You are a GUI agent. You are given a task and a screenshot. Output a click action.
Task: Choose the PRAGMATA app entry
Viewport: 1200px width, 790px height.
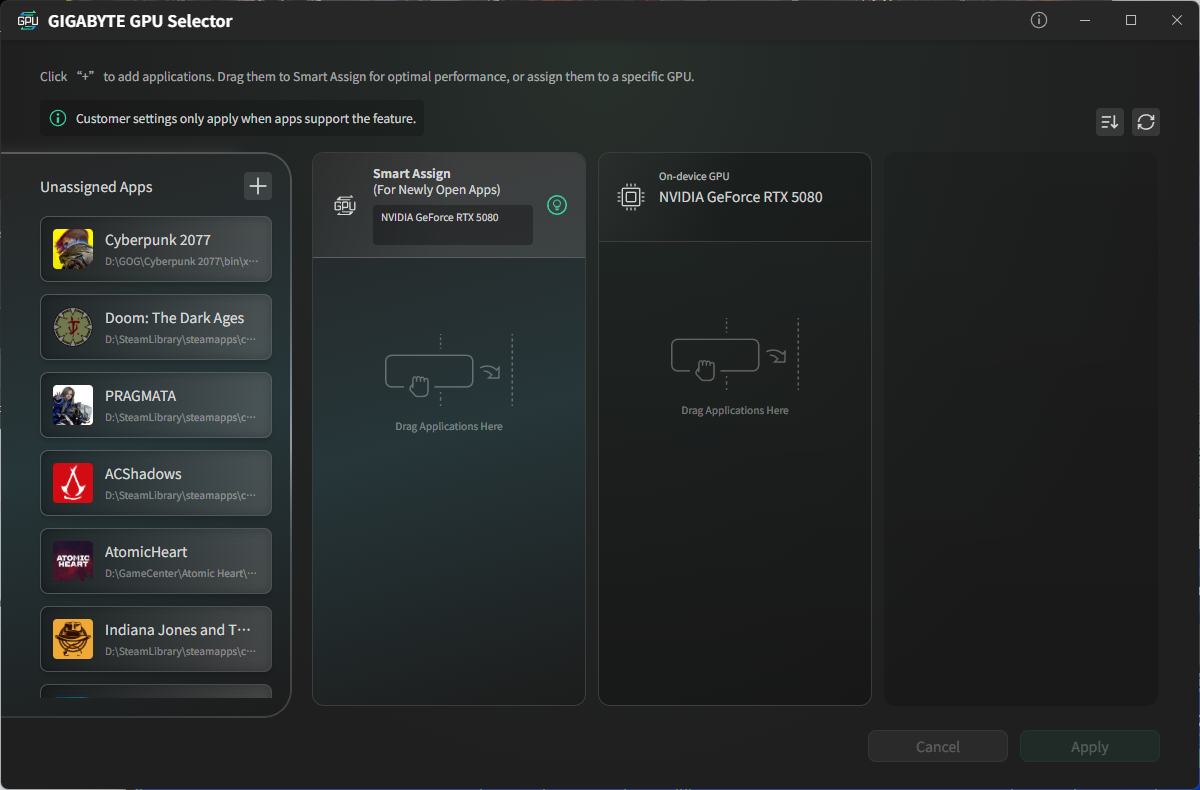pos(156,405)
